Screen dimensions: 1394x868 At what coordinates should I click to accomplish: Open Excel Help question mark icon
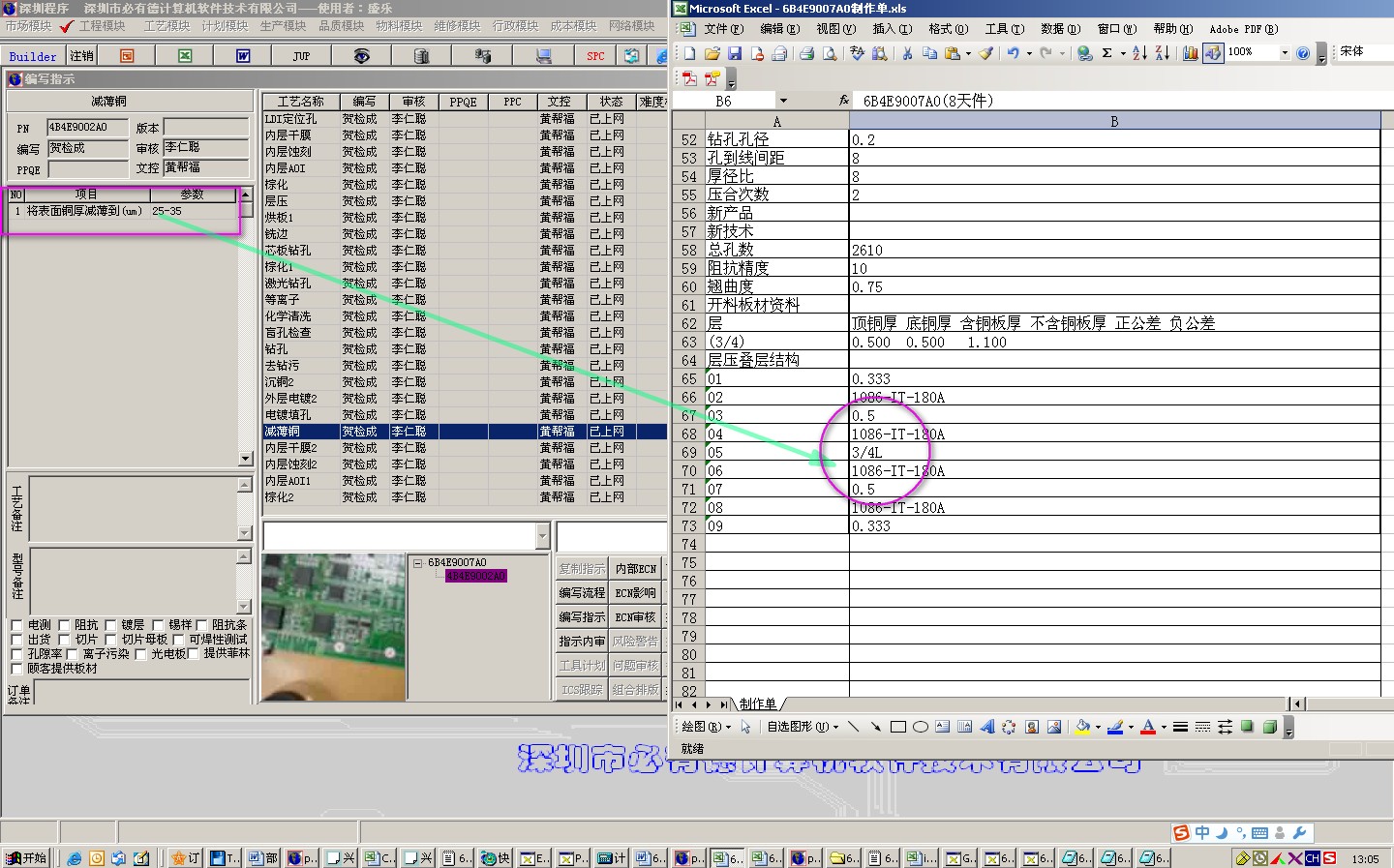point(1303,53)
